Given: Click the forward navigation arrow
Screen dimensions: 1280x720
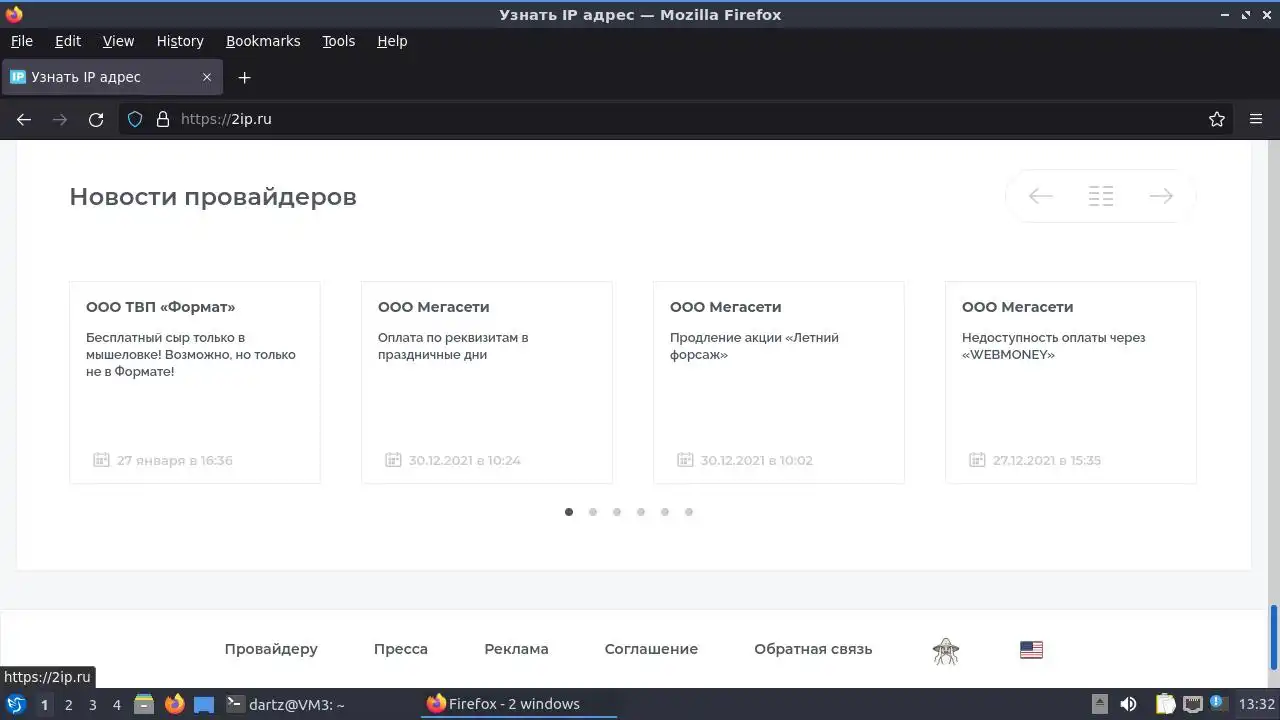Looking at the screenshot, I should tap(60, 119).
